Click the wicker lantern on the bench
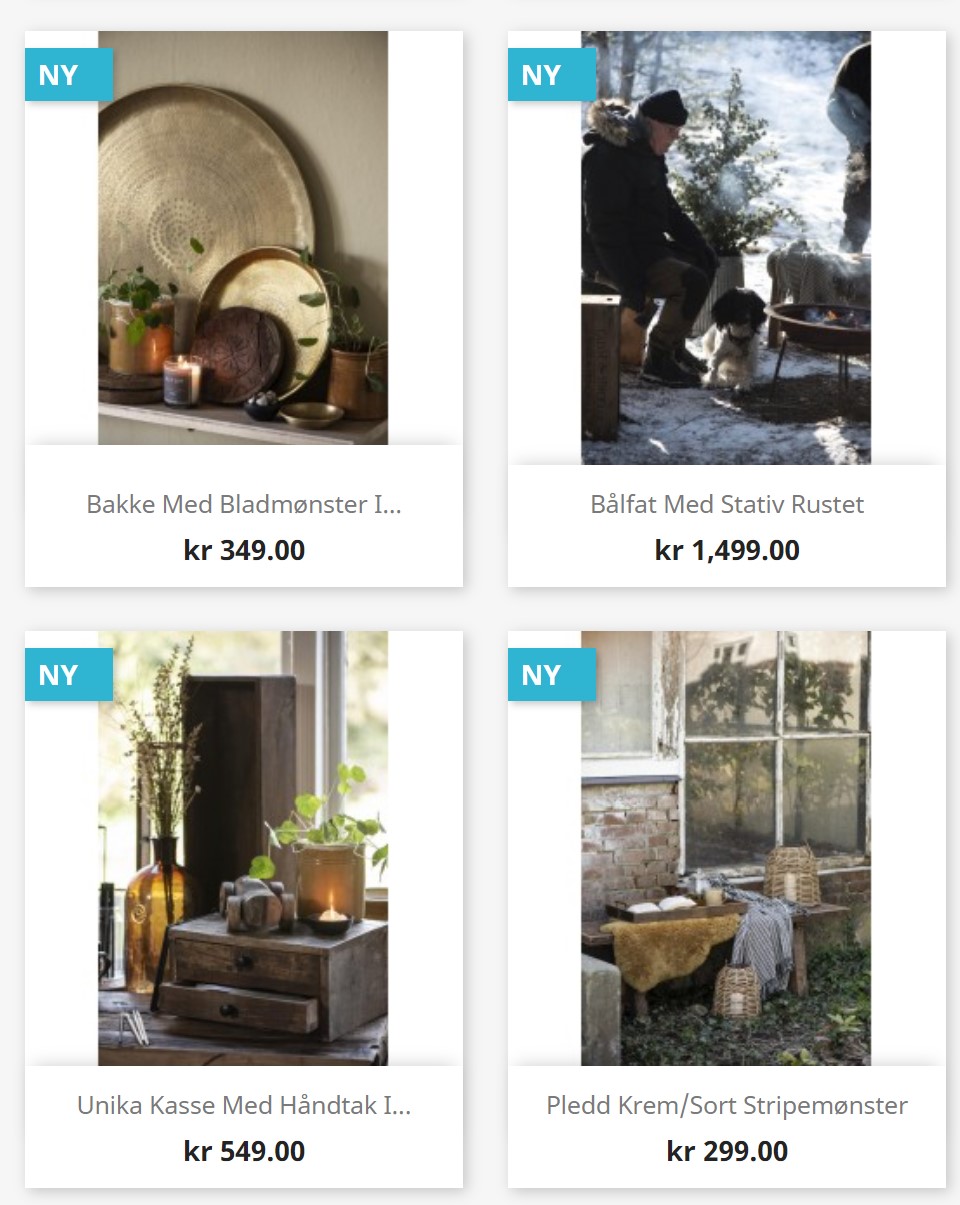This screenshot has height=1205, width=960. click(x=792, y=875)
